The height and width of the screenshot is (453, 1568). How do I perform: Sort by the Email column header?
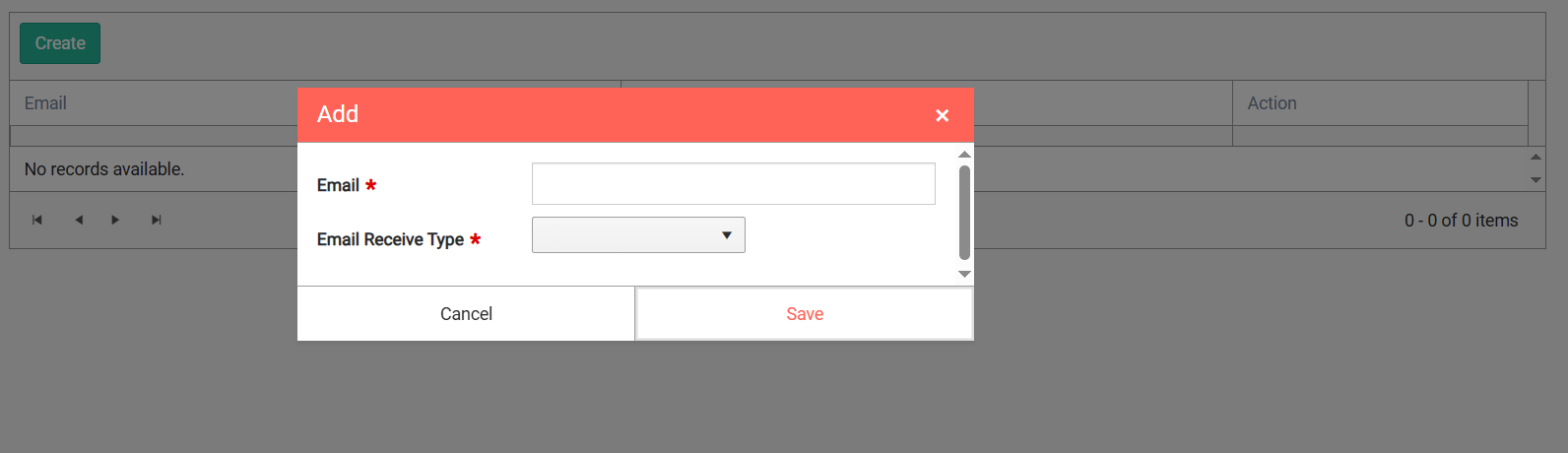point(45,103)
